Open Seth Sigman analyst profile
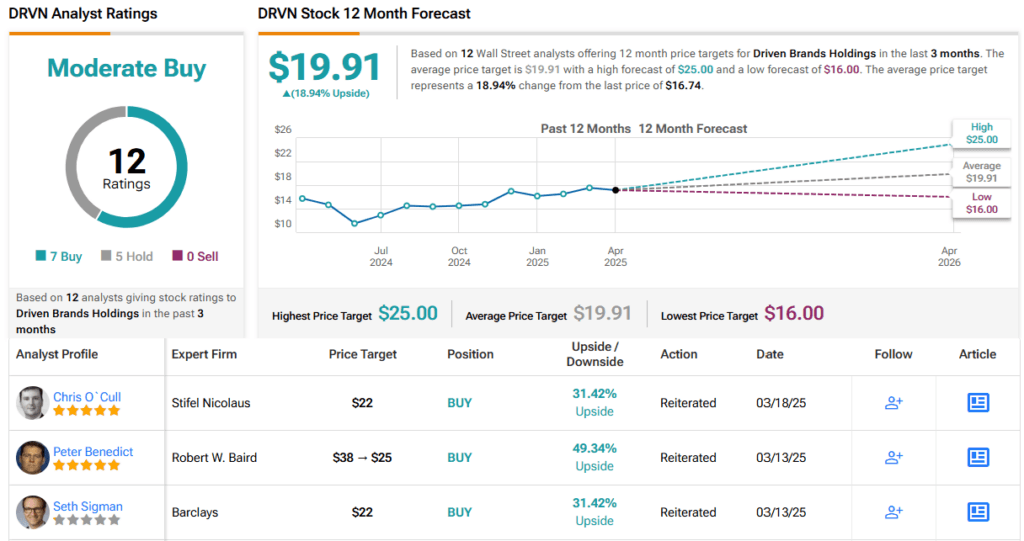The height and width of the screenshot is (541, 1024). tap(88, 506)
